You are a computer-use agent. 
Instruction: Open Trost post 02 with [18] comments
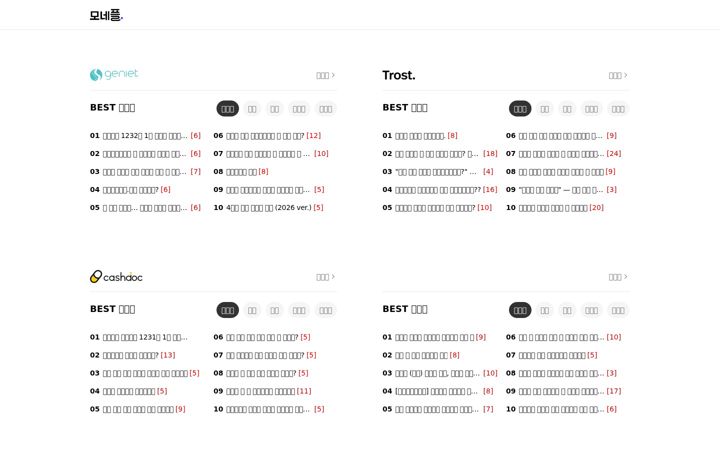coord(440,153)
